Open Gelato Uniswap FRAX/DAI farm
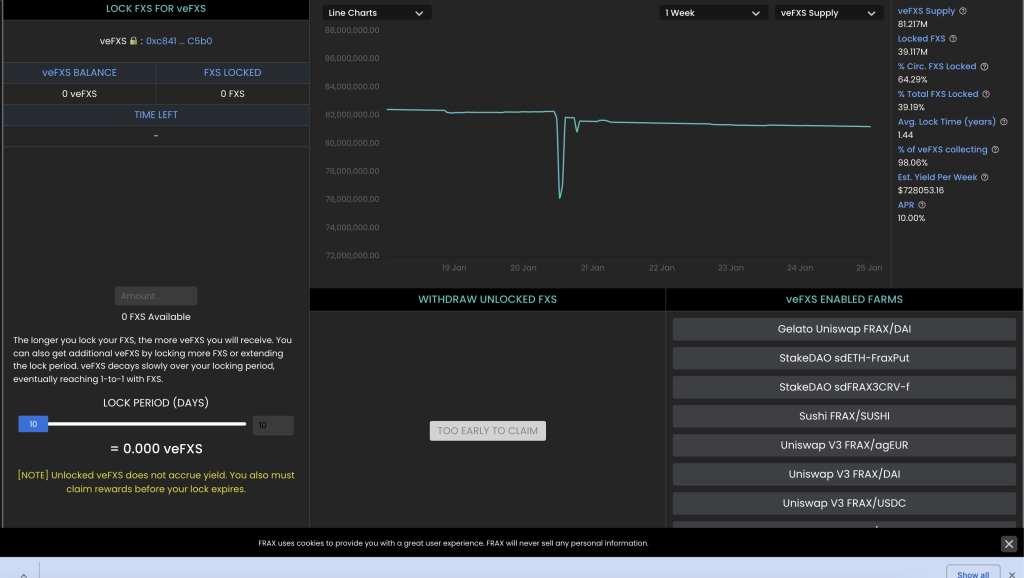The height and width of the screenshot is (578, 1024). (x=844, y=329)
